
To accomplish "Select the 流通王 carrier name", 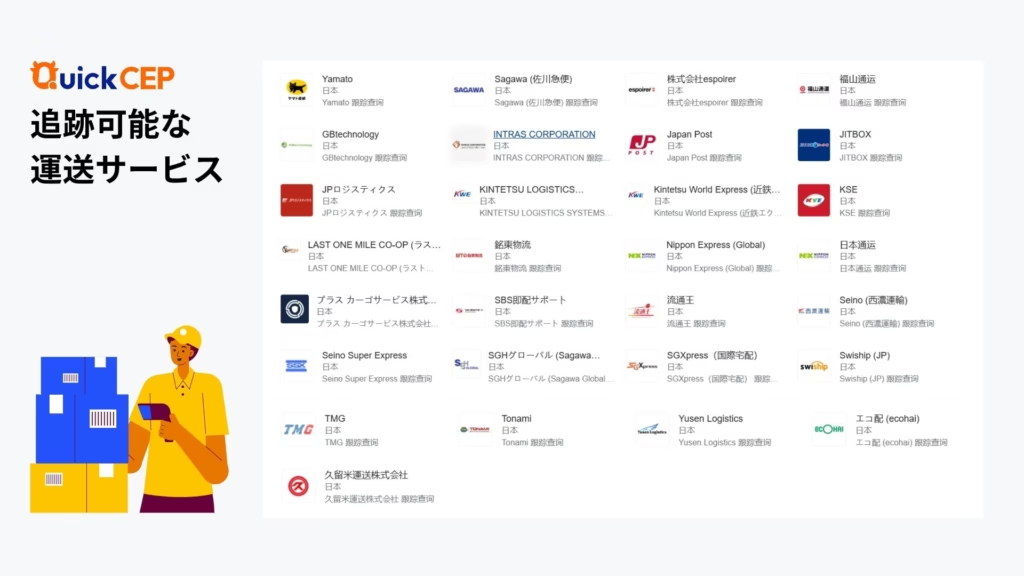I will [680, 300].
